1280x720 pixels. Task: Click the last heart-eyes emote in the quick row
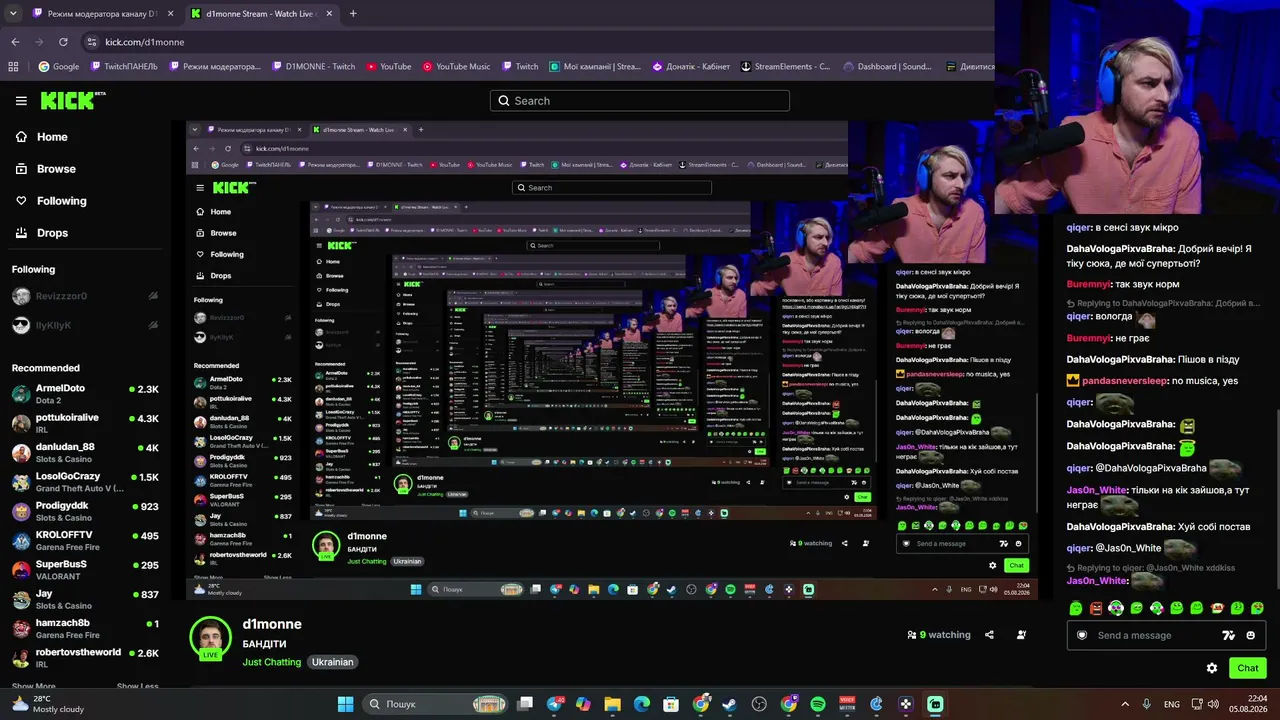[x=1258, y=608]
